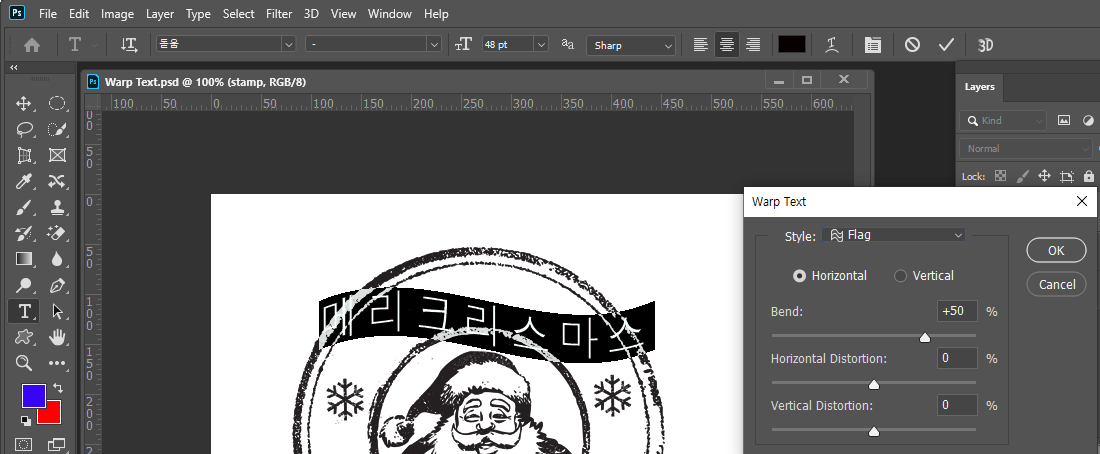Image resolution: width=1100 pixels, height=454 pixels.
Task: Right align the text
Action: pos(753,45)
